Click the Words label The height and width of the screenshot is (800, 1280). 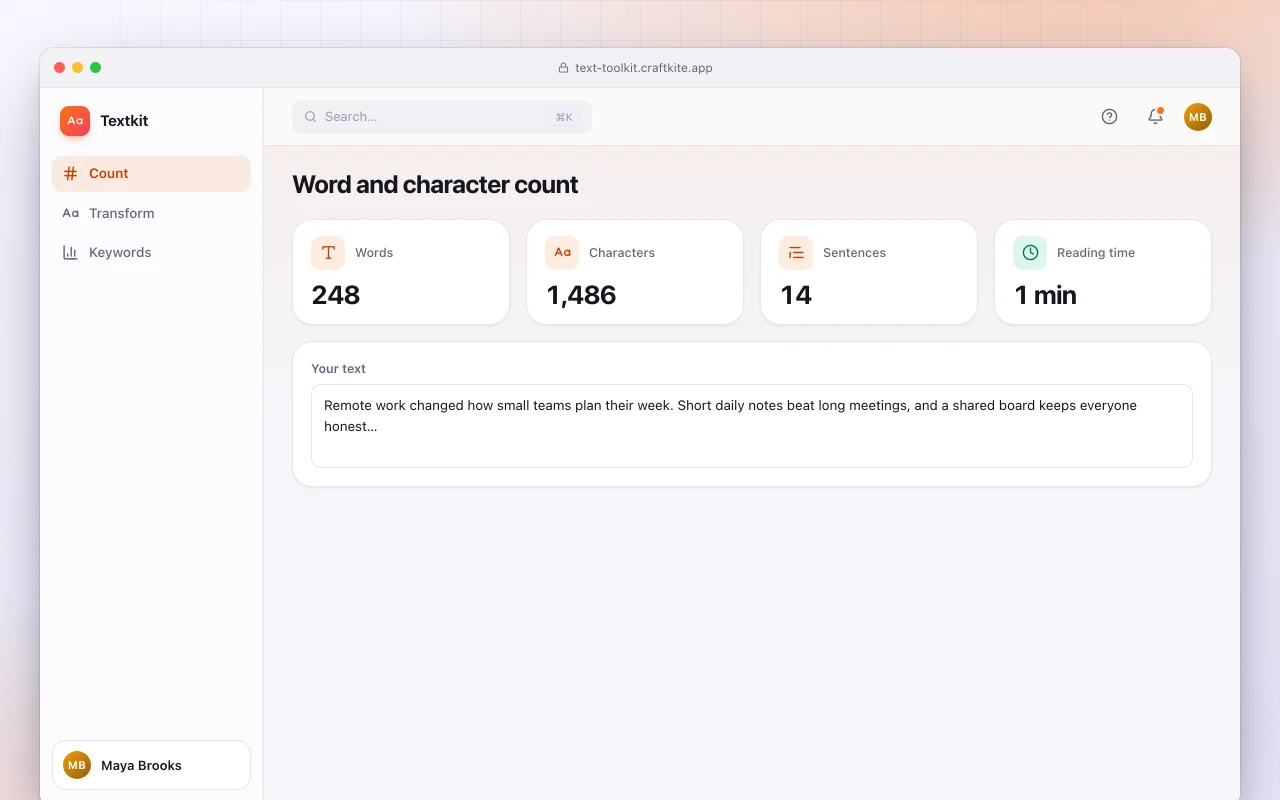point(374,253)
